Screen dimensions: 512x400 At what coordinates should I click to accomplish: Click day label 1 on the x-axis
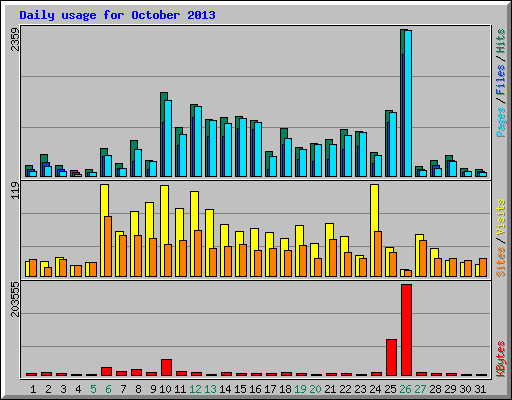33,389
